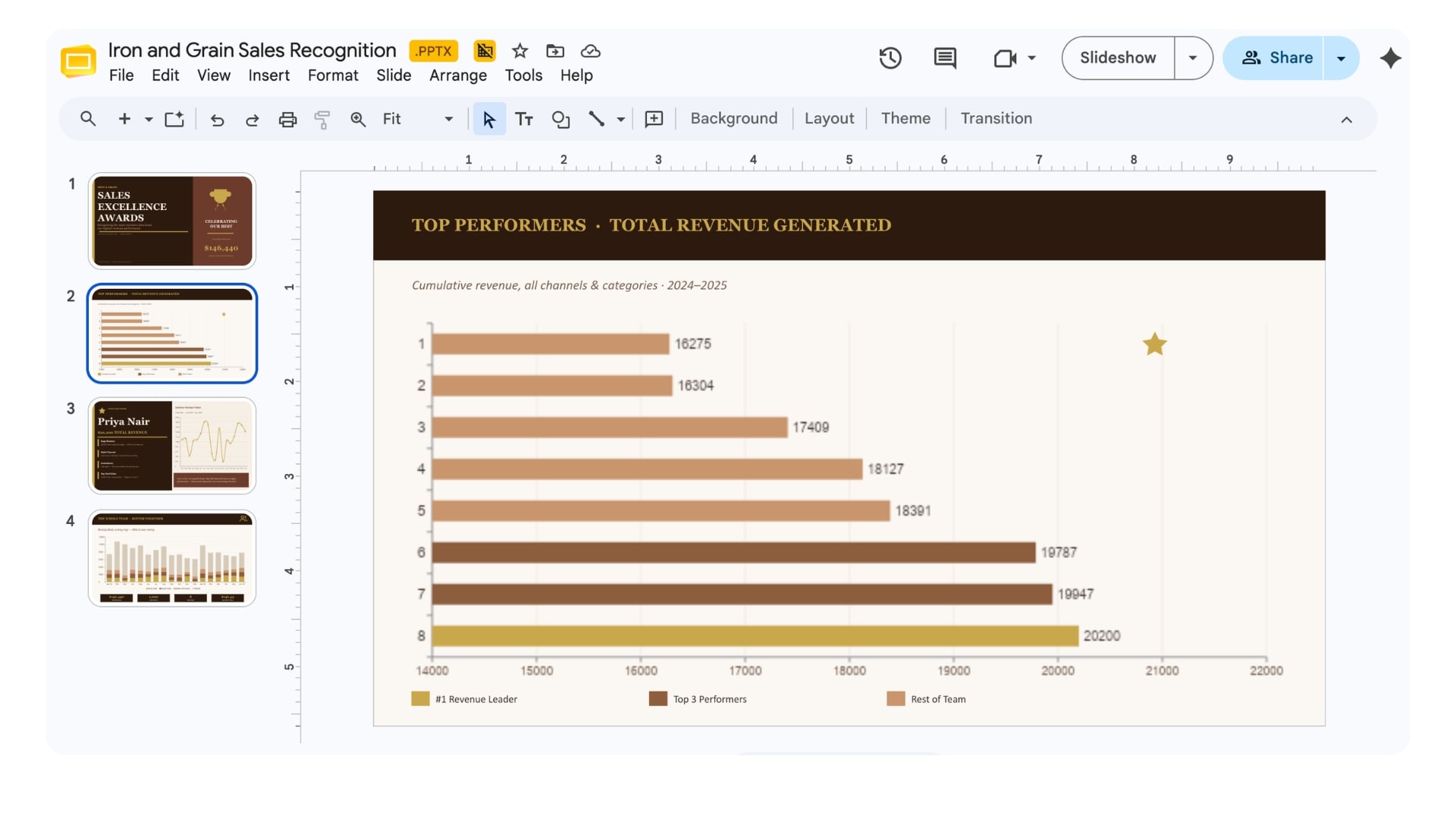Open version history clock icon

tap(890, 58)
